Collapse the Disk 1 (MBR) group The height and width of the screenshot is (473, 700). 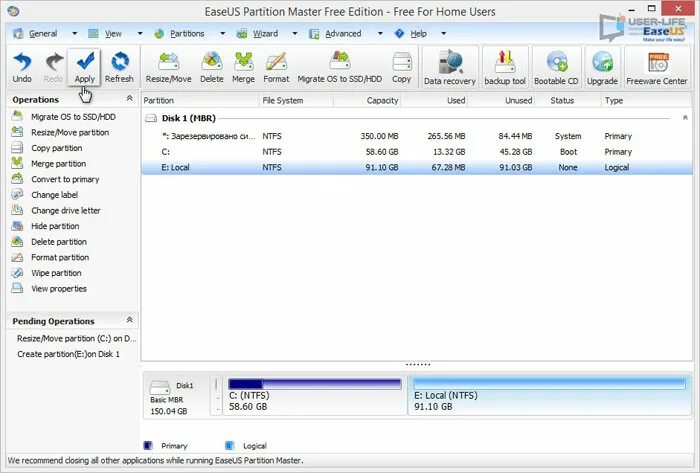[x=685, y=118]
